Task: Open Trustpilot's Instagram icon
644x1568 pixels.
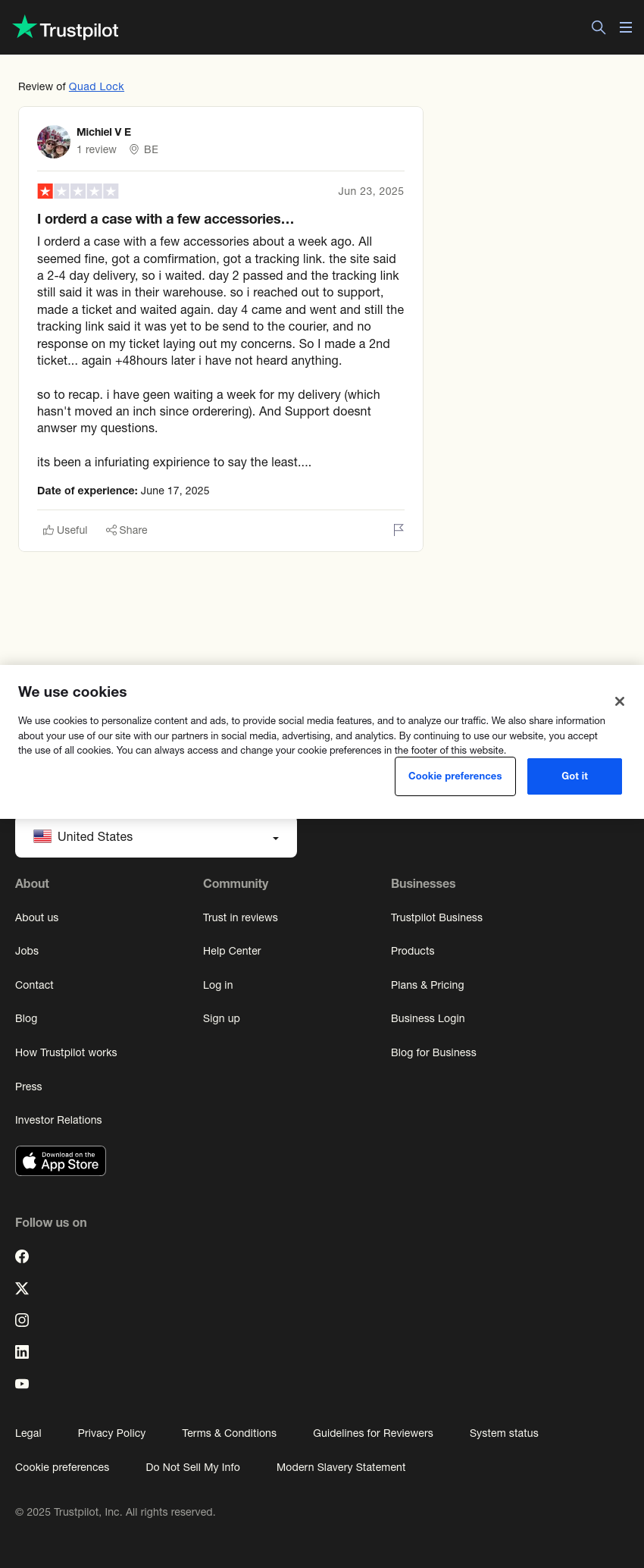Action: 22,1320
